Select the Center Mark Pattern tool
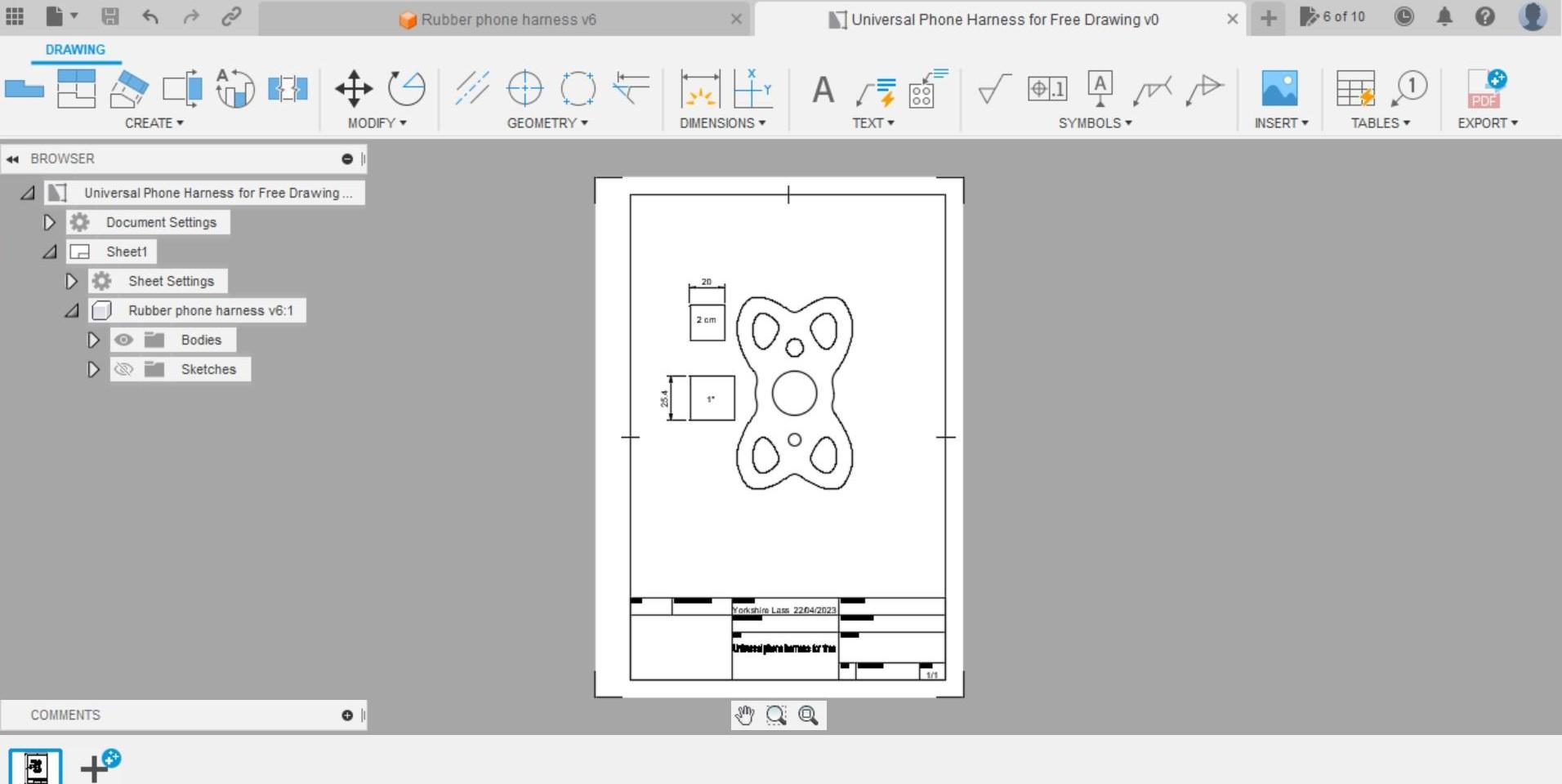Screen dimensions: 1562x784 pyautogui.click(x=578, y=88)
